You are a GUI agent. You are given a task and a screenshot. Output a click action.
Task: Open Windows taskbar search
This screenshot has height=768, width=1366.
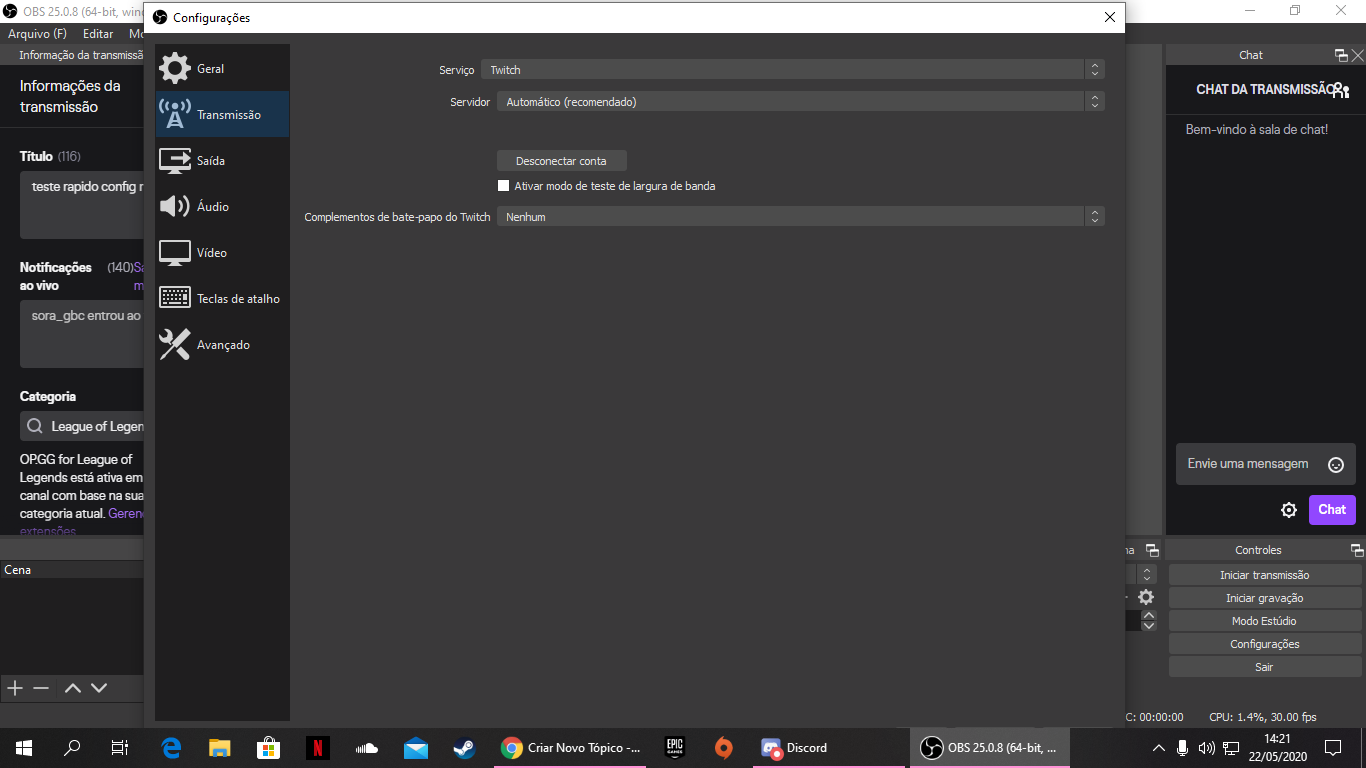(72, 748)
